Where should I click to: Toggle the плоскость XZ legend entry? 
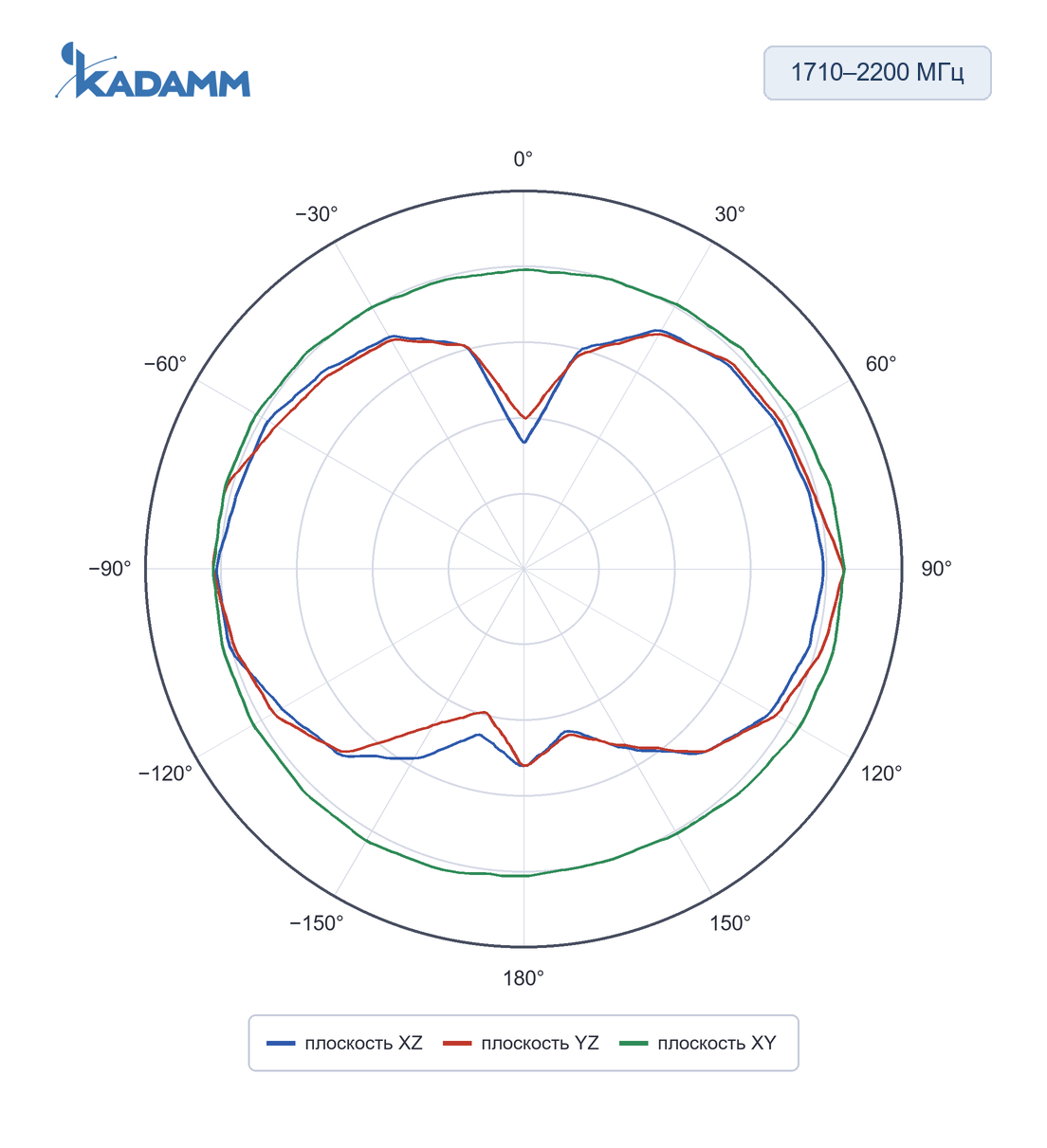tap(345, 1043)
